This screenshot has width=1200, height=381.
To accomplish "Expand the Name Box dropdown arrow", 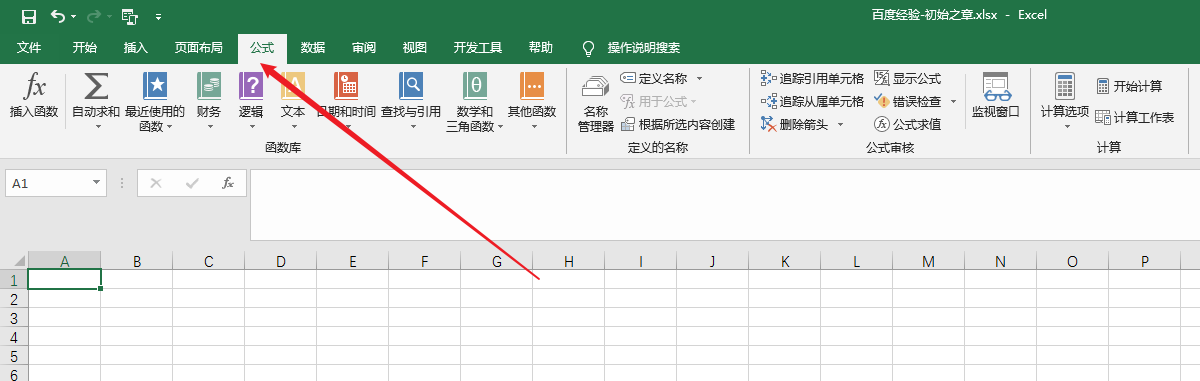I will (x=96, y=183).
